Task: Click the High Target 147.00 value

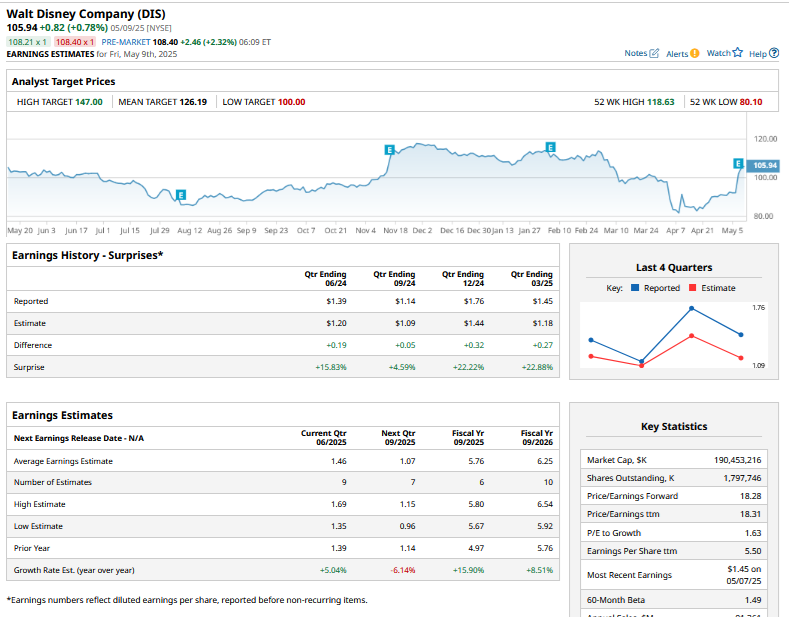Action: 87,102
